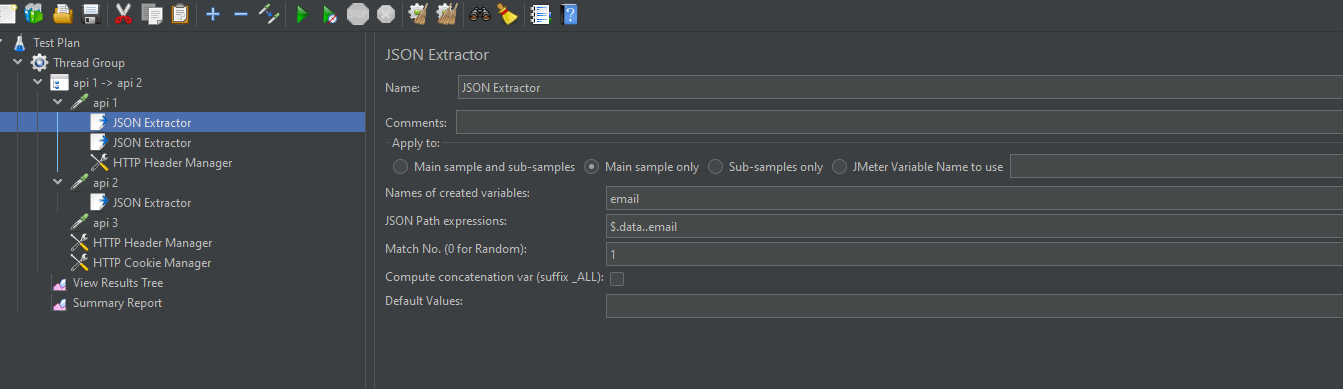Select HTTP Header Manager below api 3

pos(152,243)
